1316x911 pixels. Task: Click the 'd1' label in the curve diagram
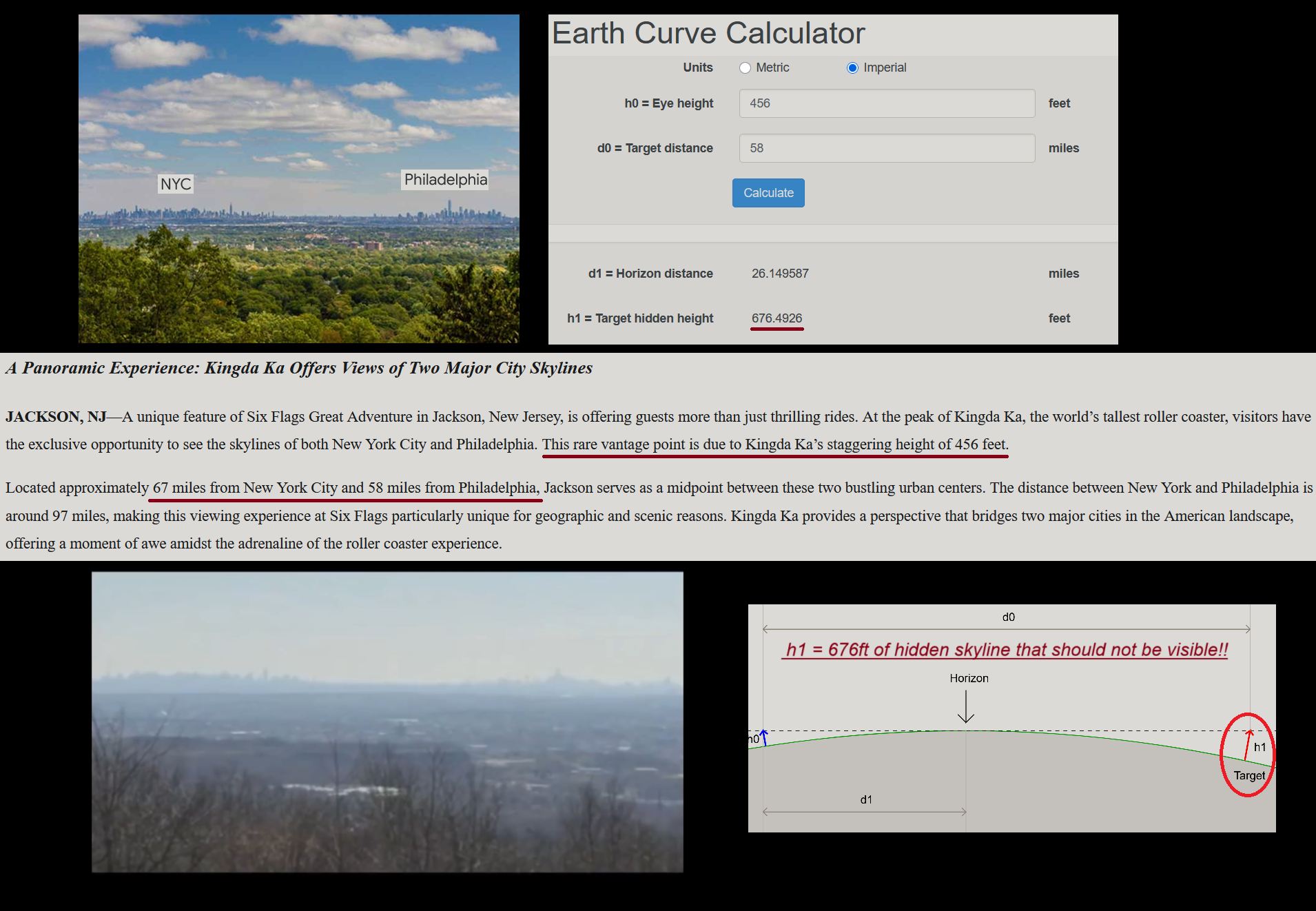(x=866, y=799)
